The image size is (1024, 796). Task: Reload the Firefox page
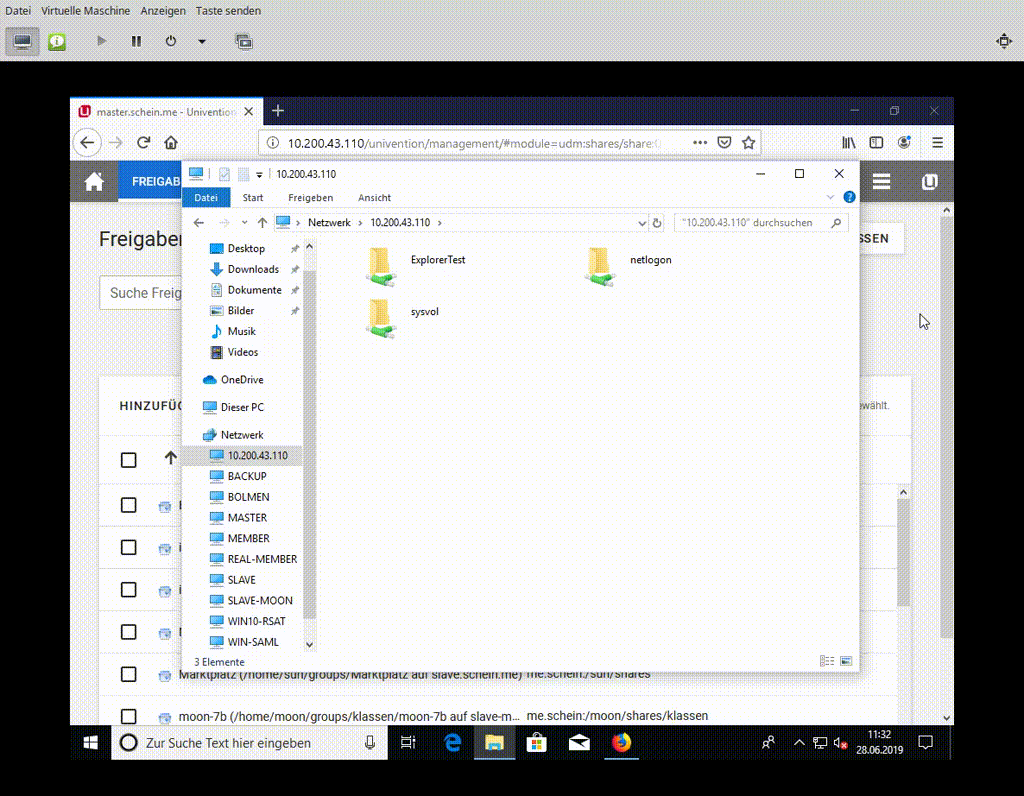[144, 142]
